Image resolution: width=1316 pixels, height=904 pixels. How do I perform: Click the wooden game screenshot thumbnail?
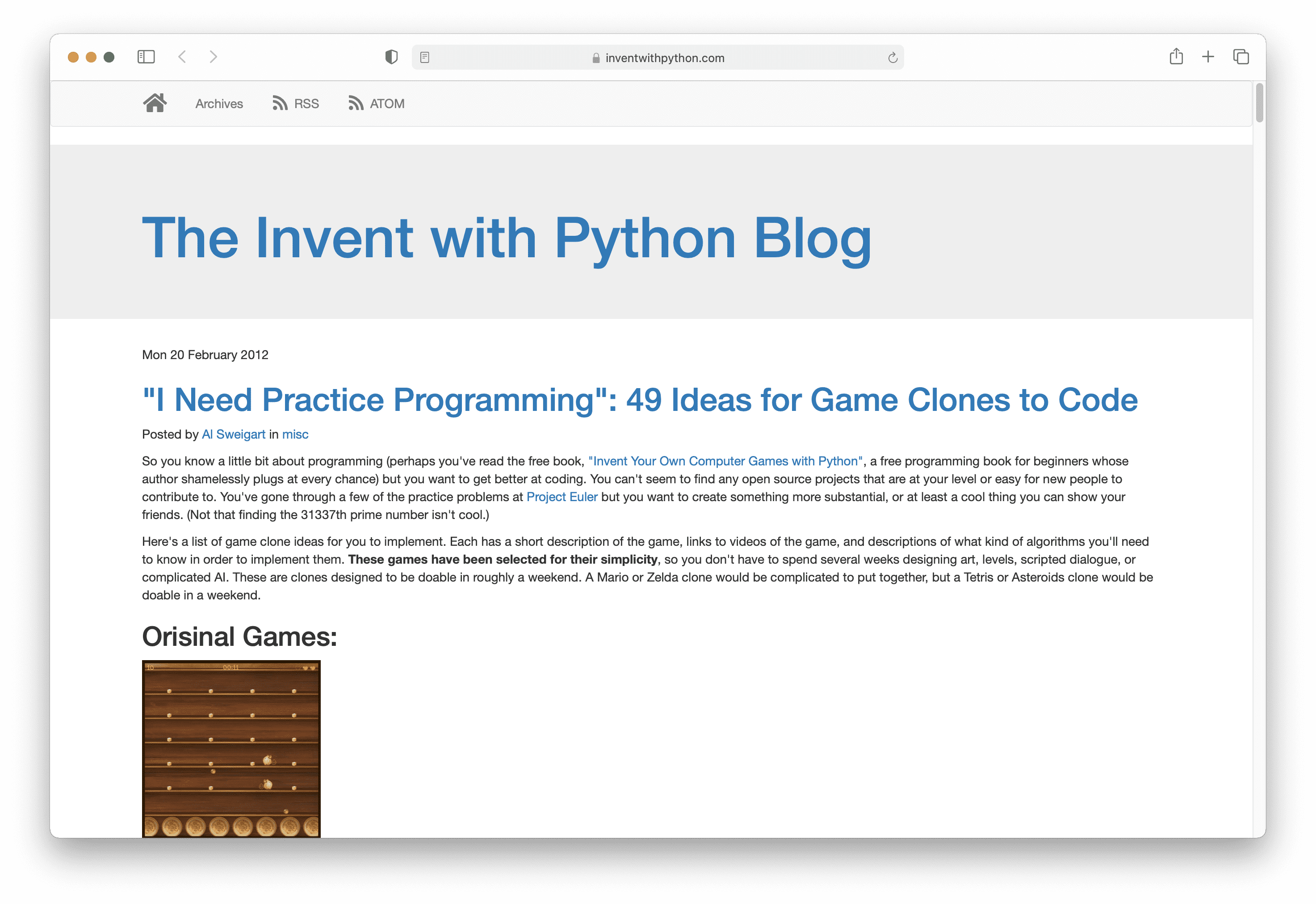click(x=231, y=748)
